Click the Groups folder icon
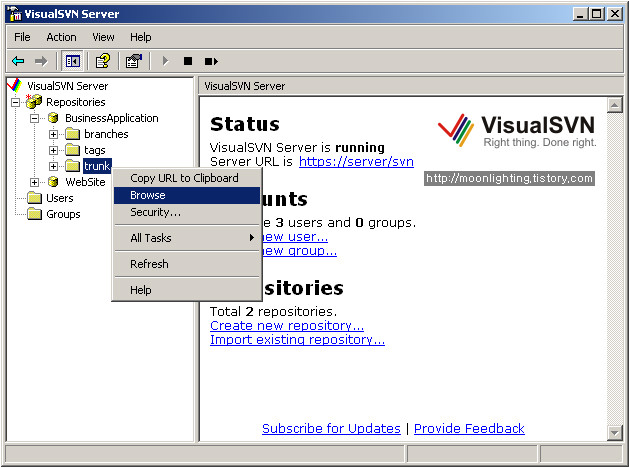Image resolution: width=629 pixels, height=468 pixels. [34, 214]
